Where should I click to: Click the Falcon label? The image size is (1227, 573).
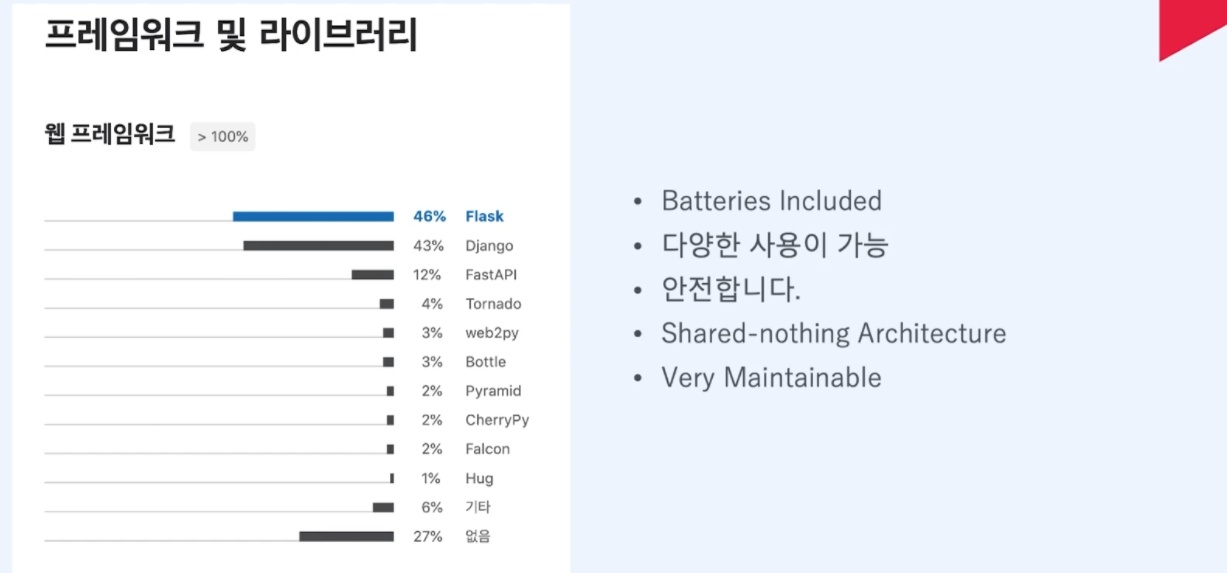click(x=488, y=449)
